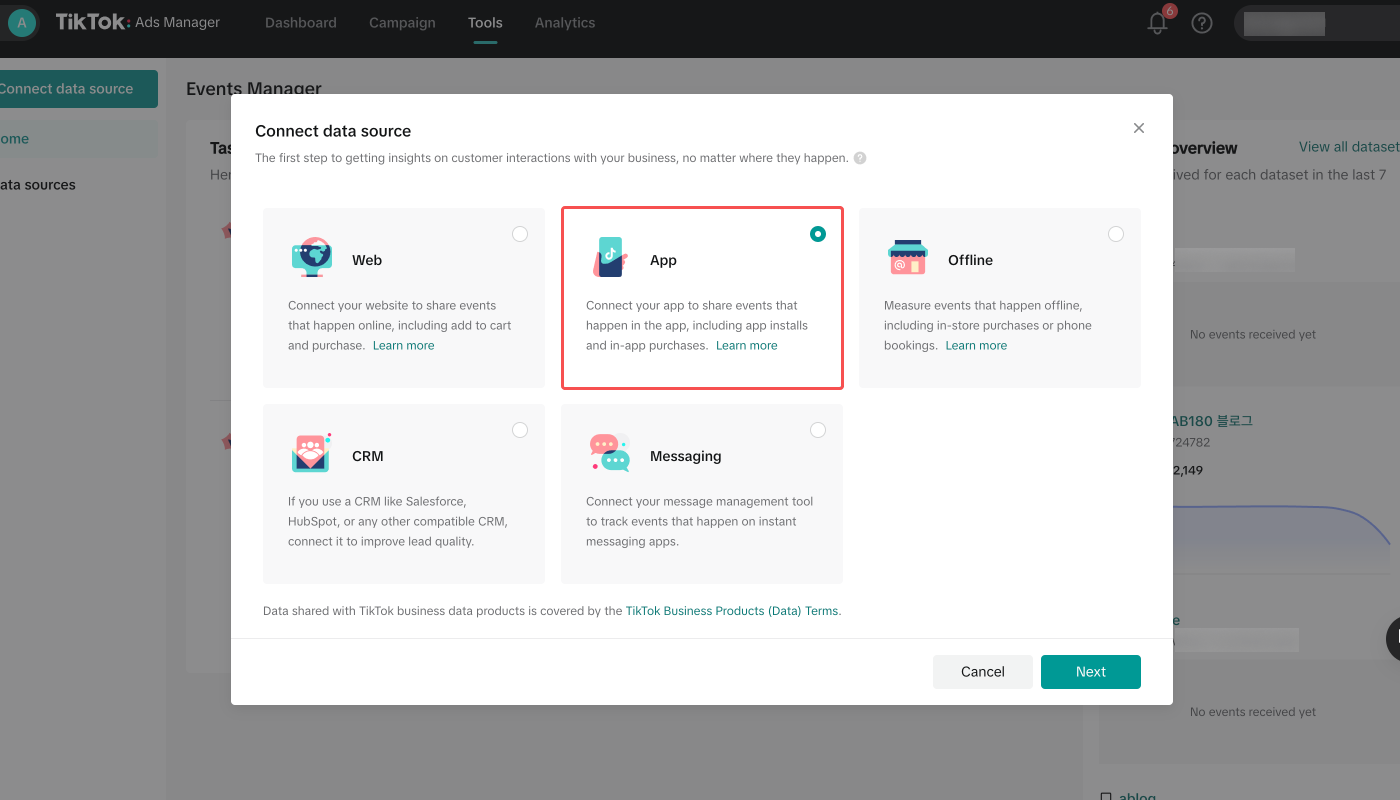This screenshot has height=800, width=1400.
Task: Select the Web radio button
Action: (x=520, y=234)
